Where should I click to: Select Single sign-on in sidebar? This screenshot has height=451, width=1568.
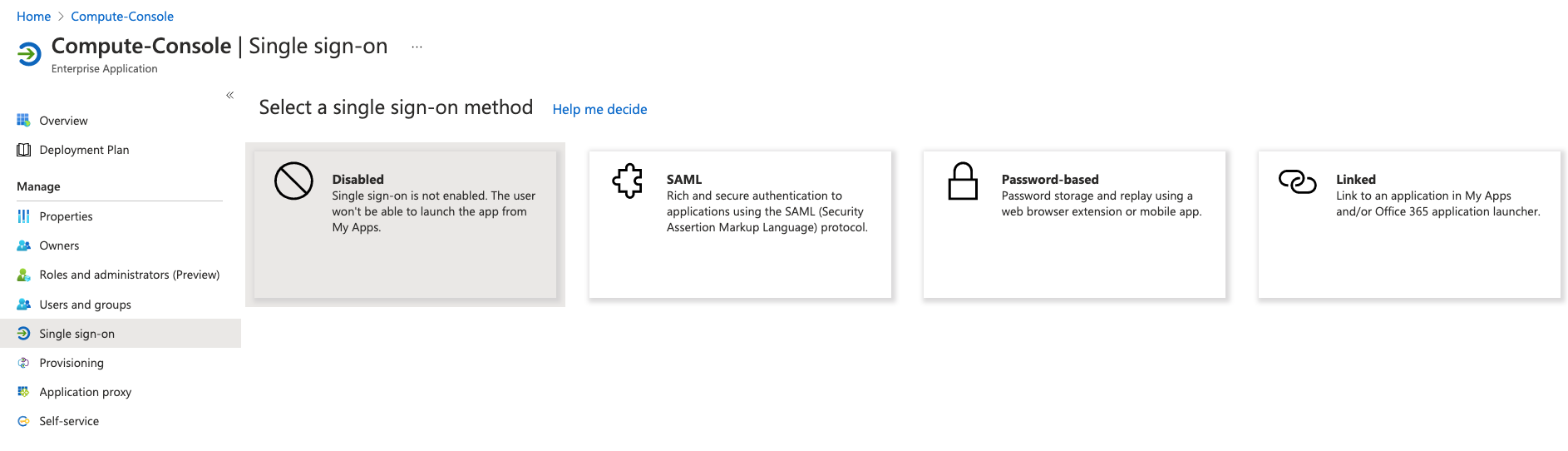pyautogui.click(x=121, y=334)
